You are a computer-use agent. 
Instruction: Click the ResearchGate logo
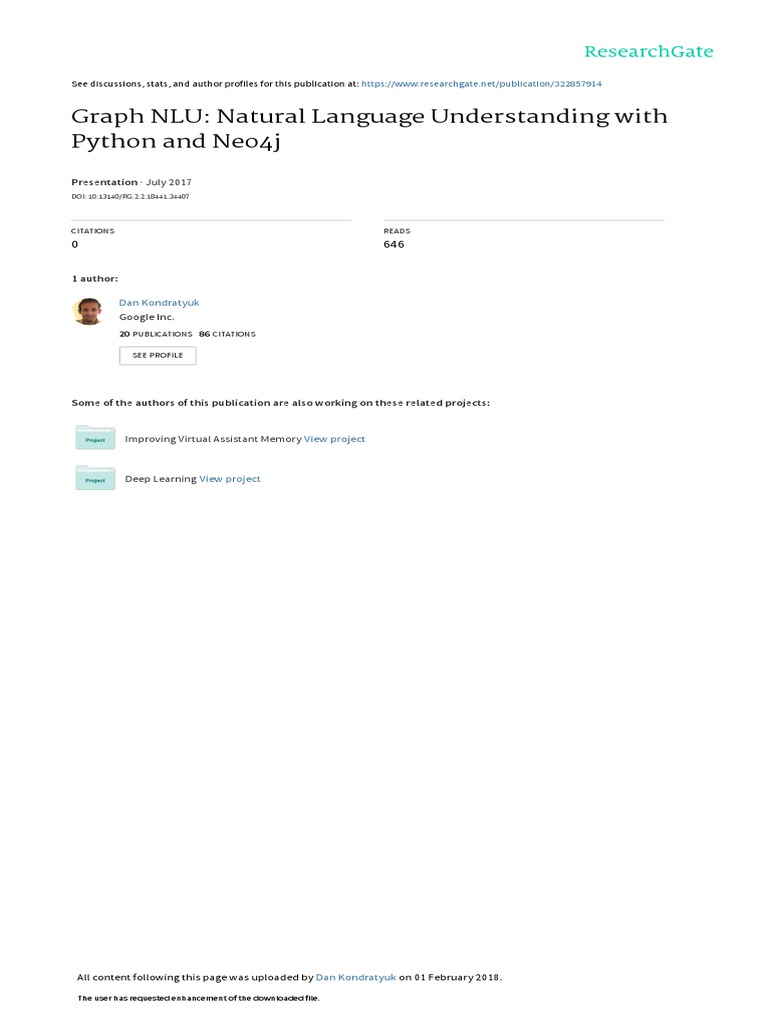649,52
